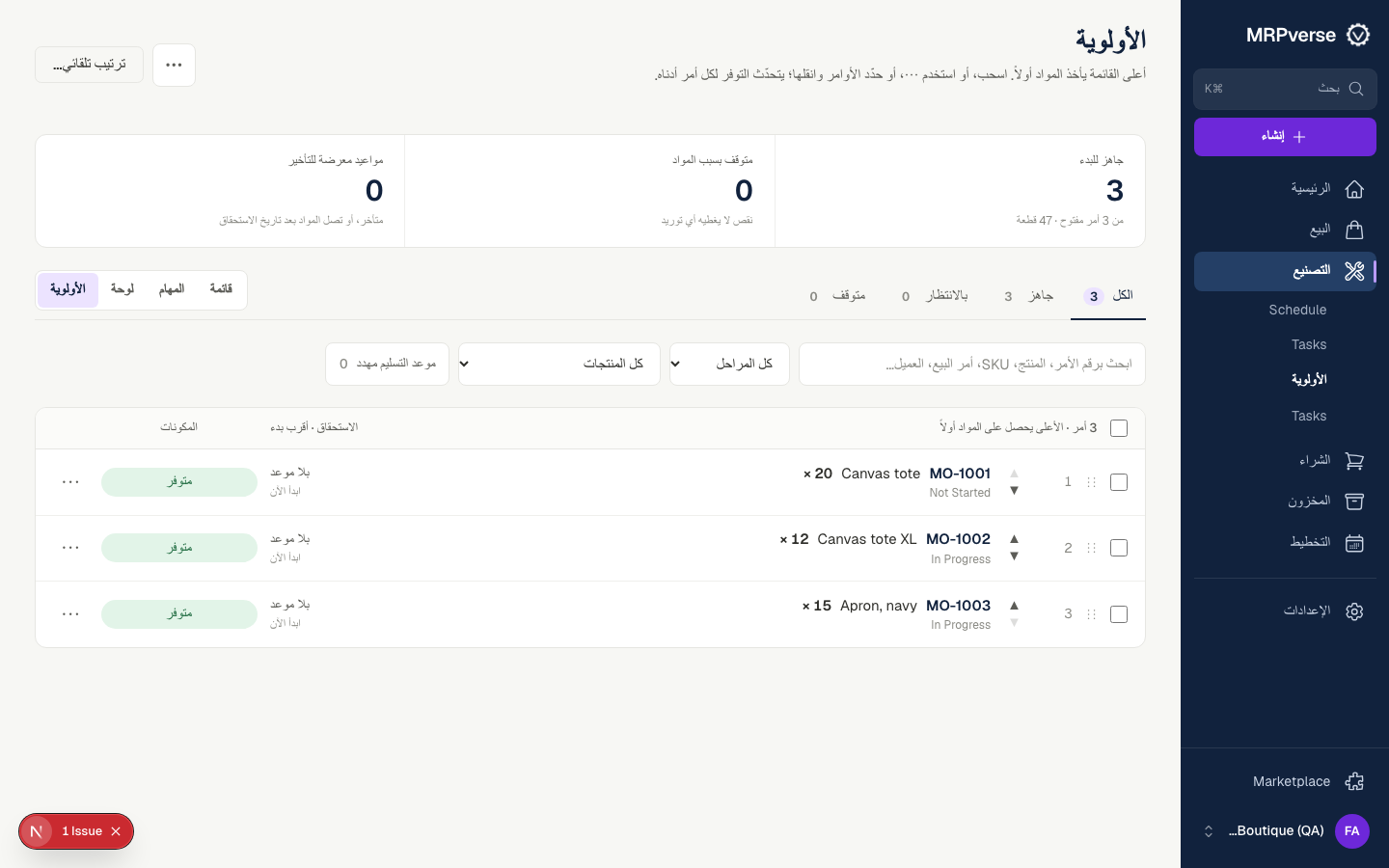The height and width of the screenshot is (868, 1389).
Task: Open the الرئيسية home page
Action: click(x=1285, y=189)
